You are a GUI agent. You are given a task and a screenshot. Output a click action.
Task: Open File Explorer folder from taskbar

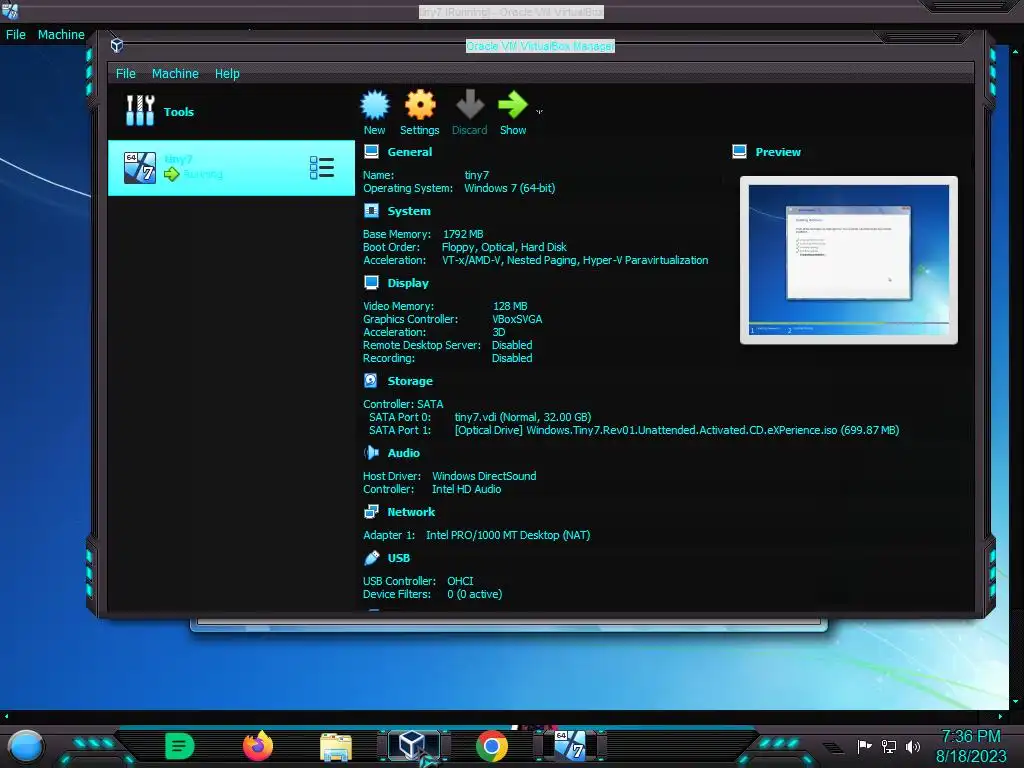[x=336, y=746]
